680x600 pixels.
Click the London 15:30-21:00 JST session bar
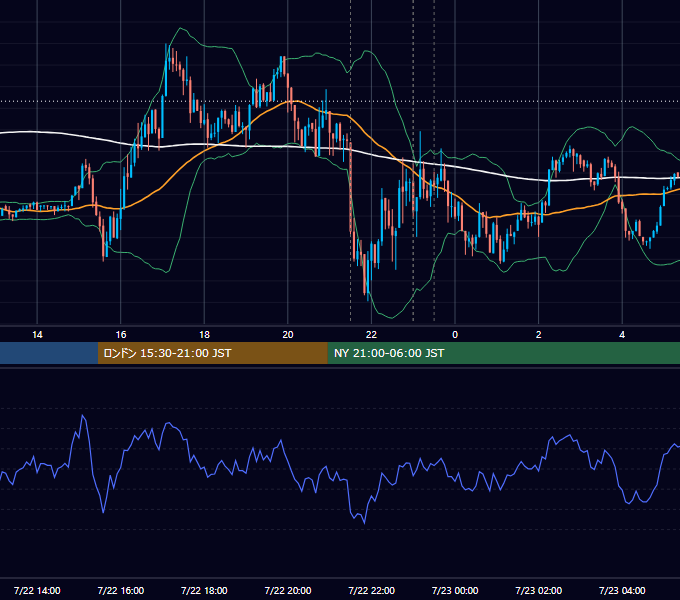[x=212, y=353]
